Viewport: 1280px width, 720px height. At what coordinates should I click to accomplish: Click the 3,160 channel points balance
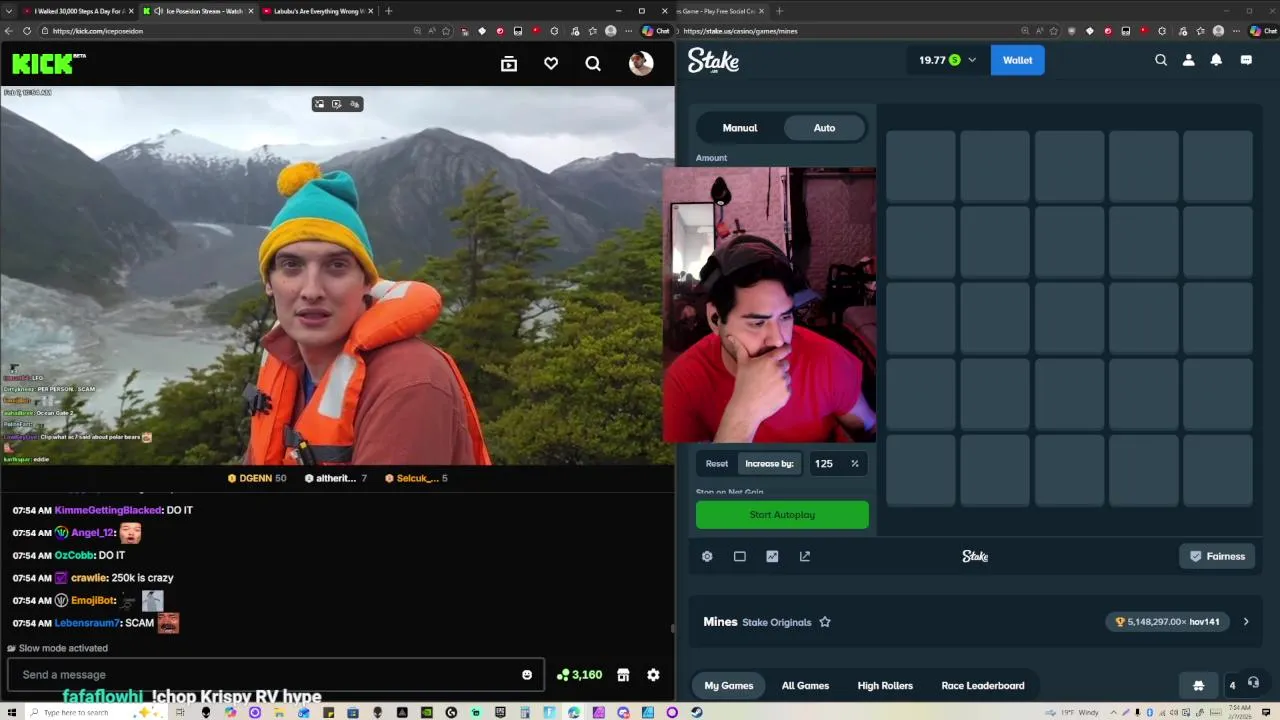point(579,675)
